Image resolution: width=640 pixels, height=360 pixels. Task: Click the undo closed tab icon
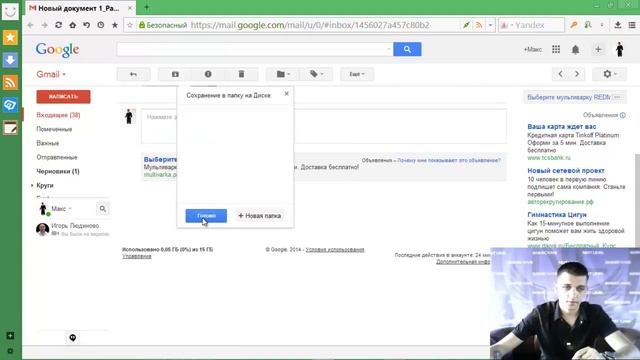pos(87,25)
